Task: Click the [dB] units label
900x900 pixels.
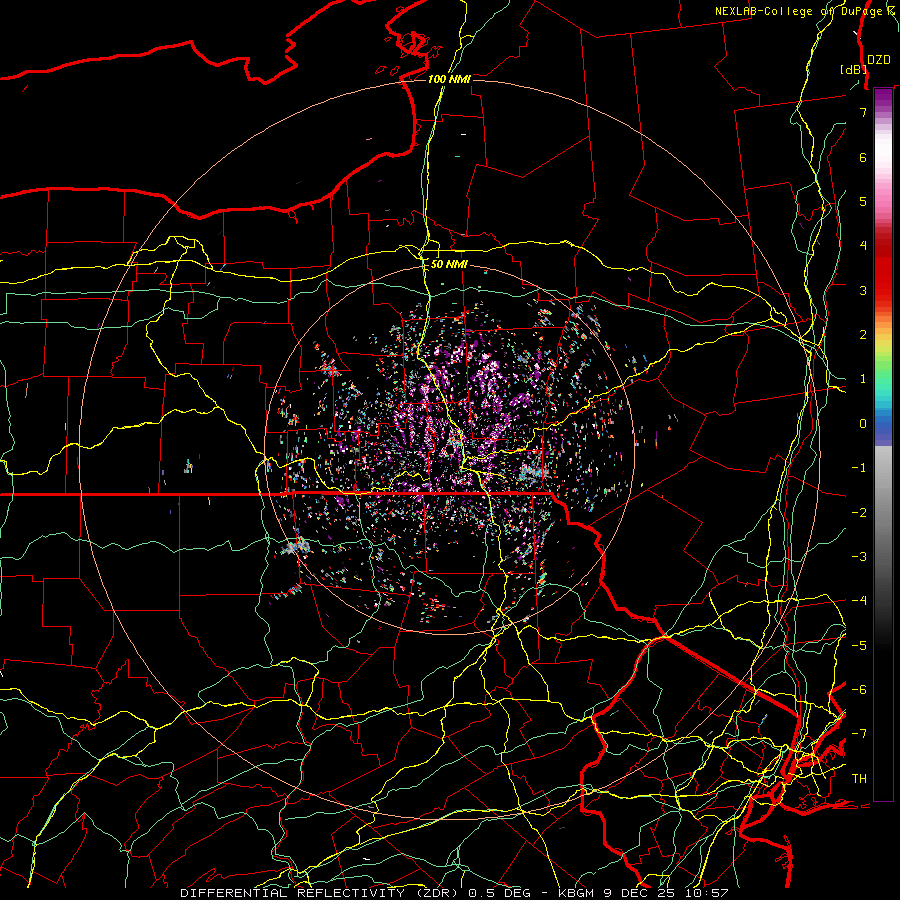Action: point(853,69)
